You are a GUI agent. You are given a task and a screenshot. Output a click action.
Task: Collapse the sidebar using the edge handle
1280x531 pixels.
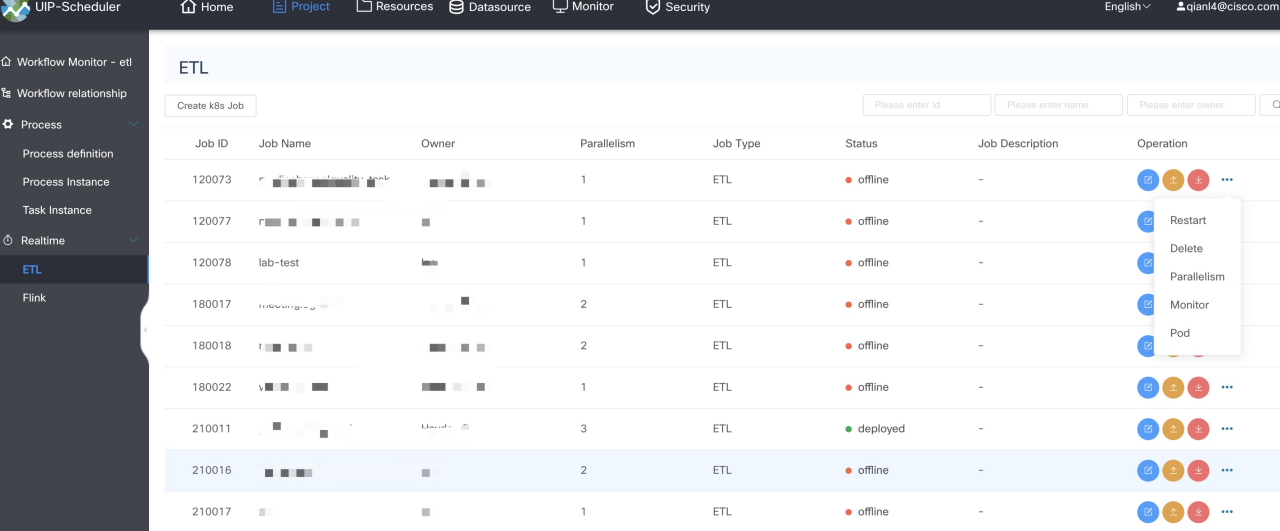point(145,329)
